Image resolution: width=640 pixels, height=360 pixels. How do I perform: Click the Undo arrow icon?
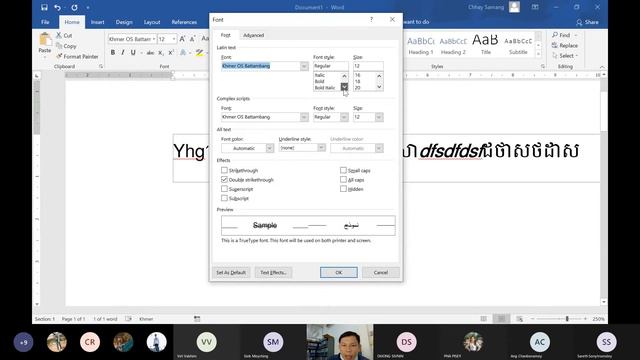58,7
